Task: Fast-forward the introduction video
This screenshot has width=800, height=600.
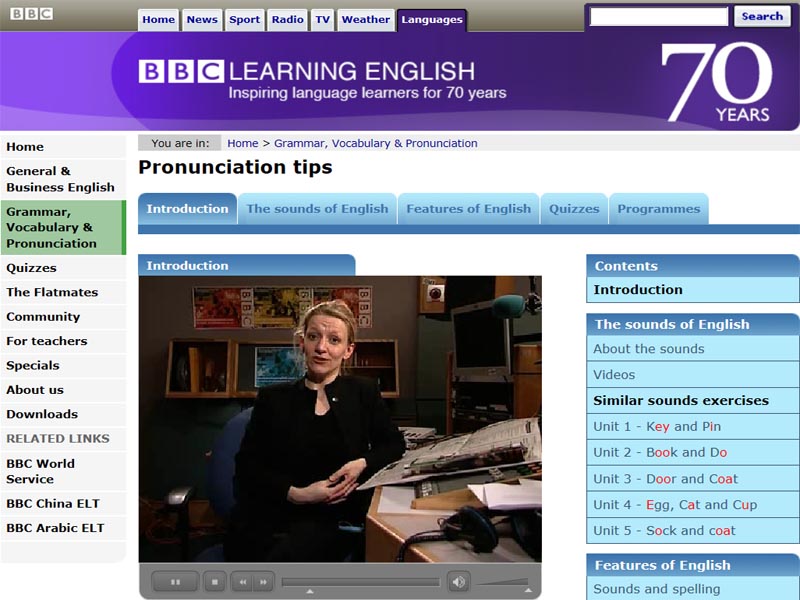Action: coord(264,582)
